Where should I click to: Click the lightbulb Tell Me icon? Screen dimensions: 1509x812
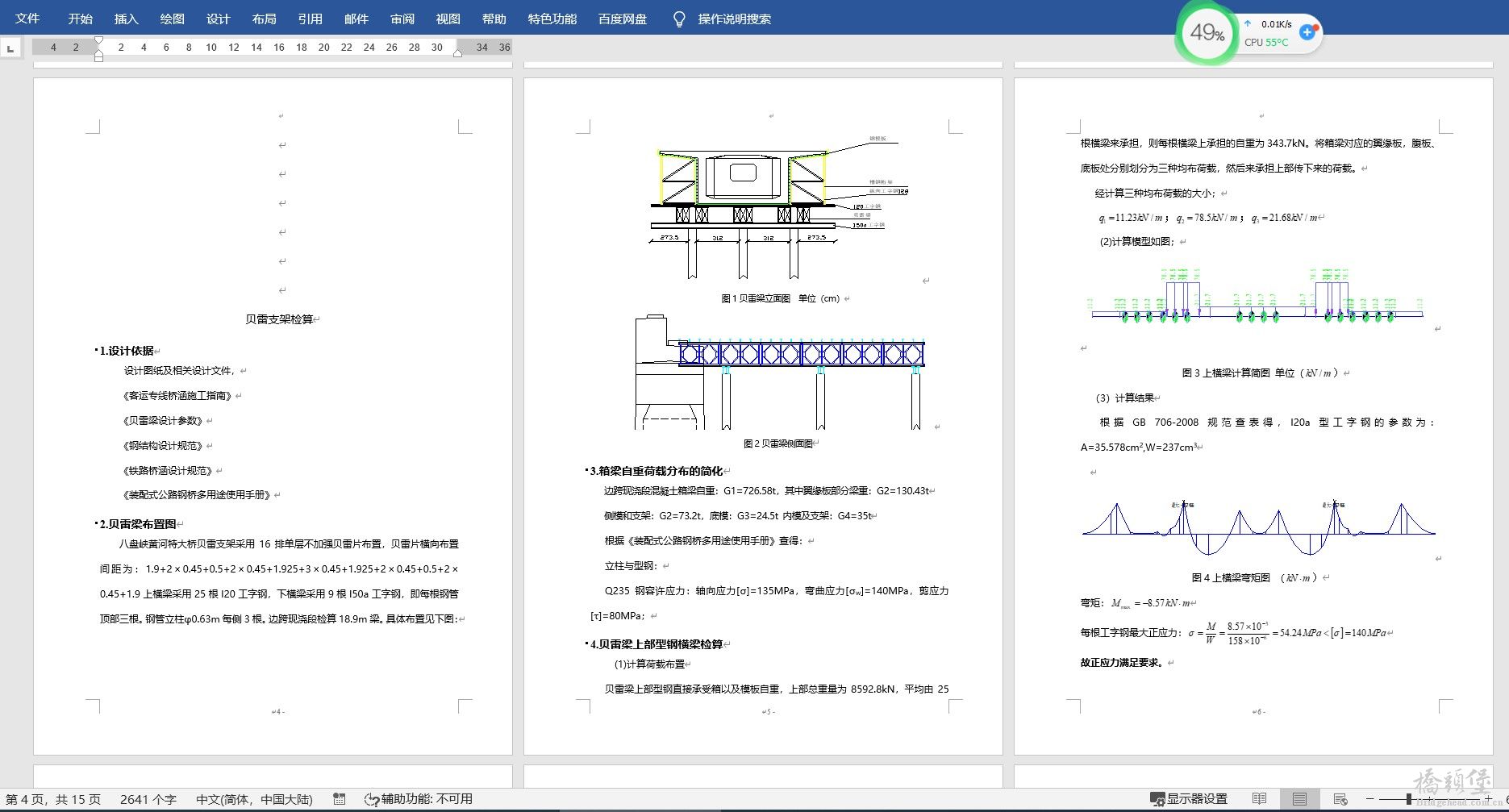679,19
